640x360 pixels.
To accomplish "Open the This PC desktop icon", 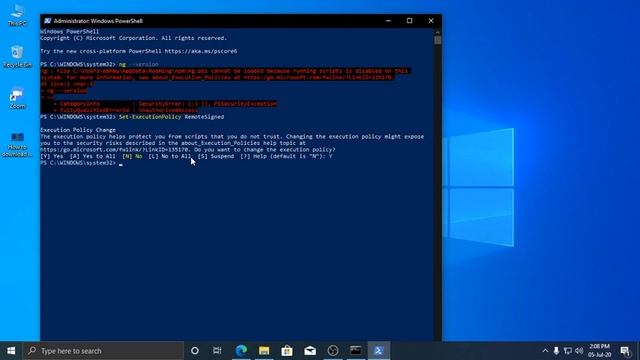I will 17,16.
